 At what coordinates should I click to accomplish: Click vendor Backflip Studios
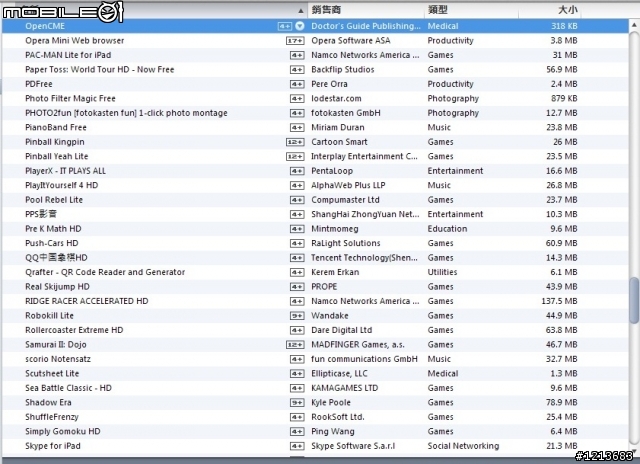(342, 69)
